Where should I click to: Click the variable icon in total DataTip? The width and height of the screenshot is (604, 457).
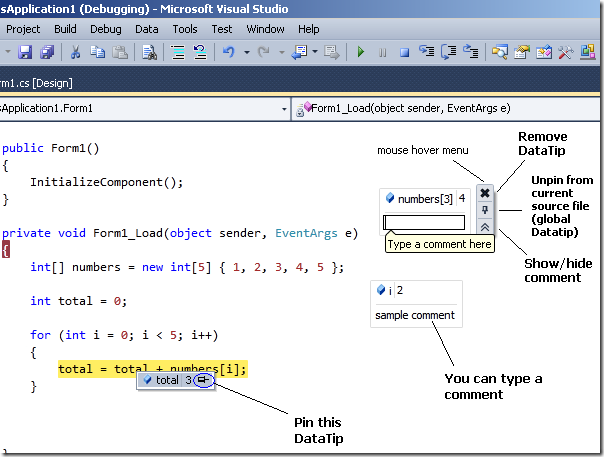(148, 380)
